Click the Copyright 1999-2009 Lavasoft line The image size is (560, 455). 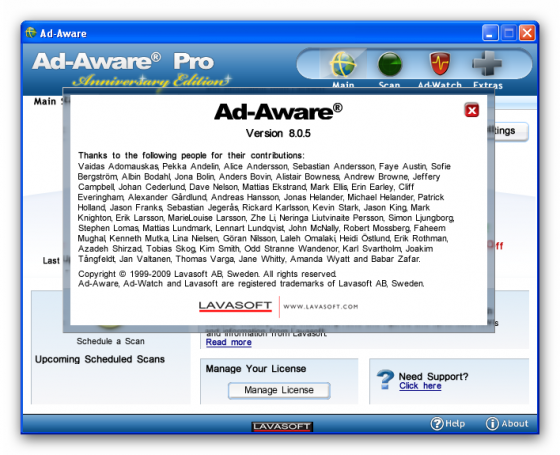207,274
